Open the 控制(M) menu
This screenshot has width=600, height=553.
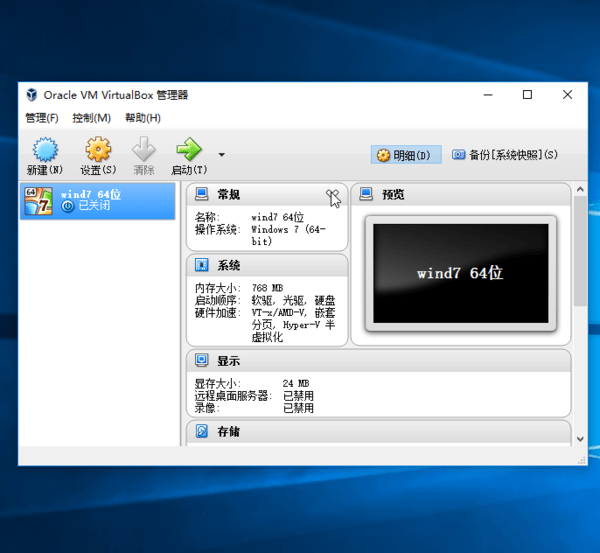91,118
